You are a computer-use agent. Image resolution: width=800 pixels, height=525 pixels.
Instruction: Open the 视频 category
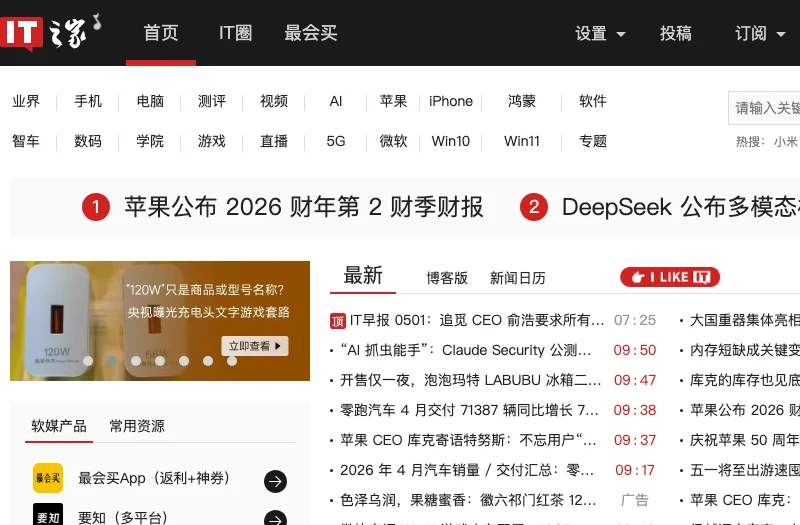tap(274, 101)
